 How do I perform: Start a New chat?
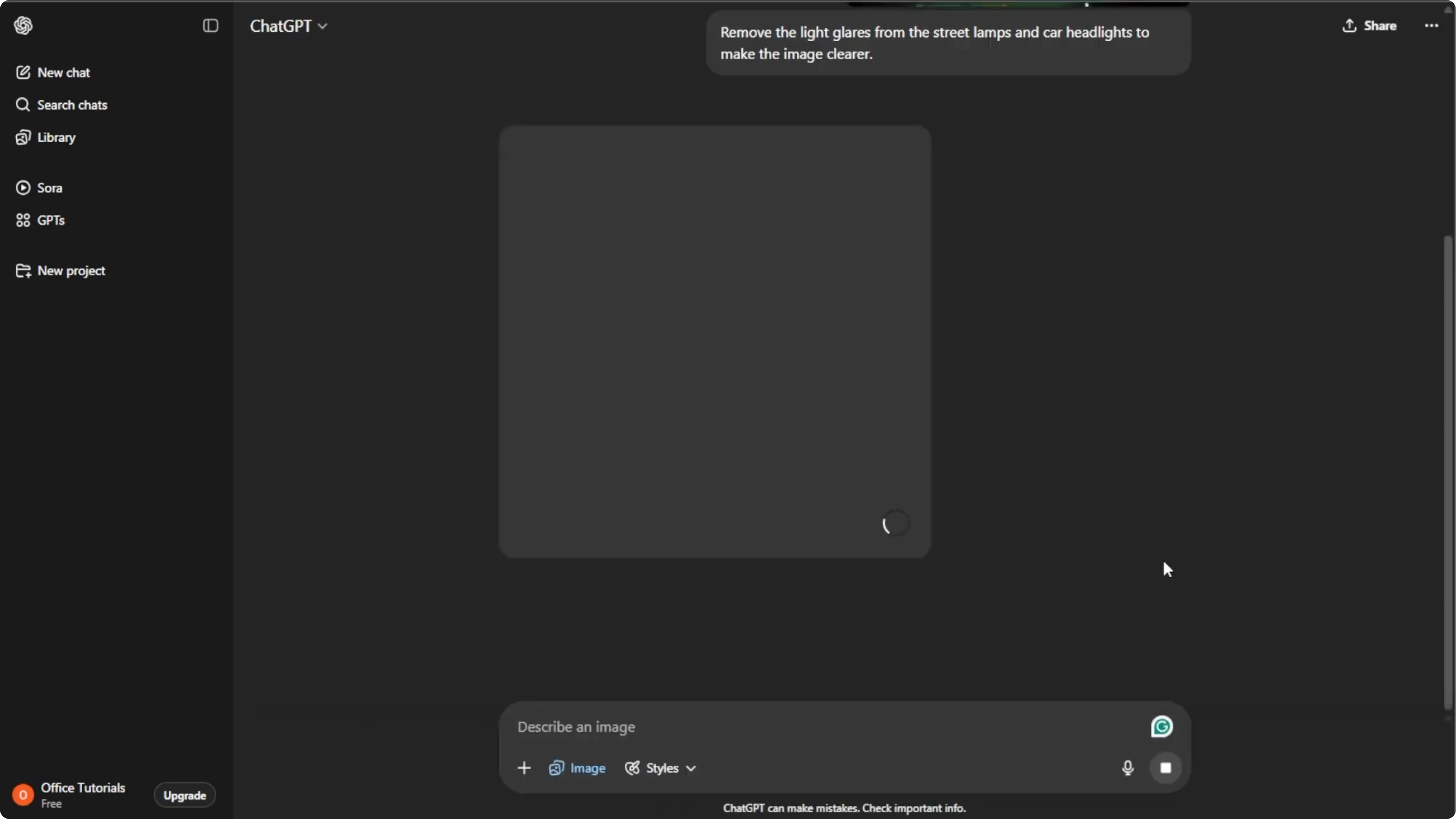coord(53,72)
